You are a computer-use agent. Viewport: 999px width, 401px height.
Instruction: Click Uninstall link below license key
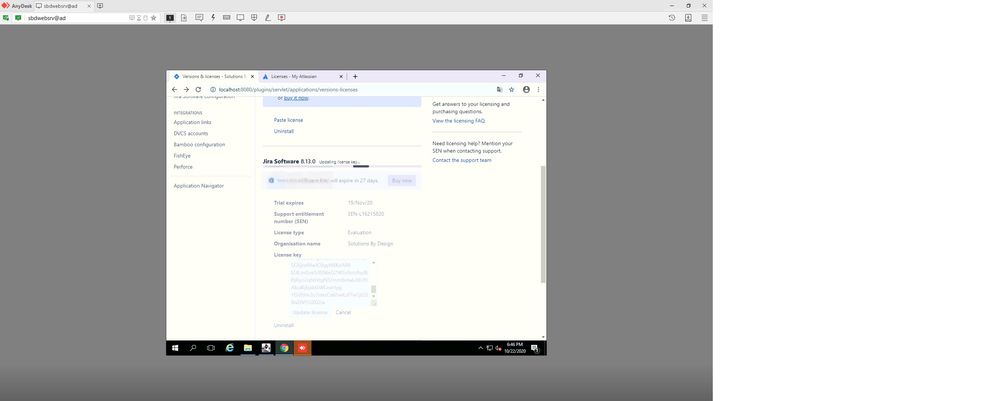click(x=284, y=325)
